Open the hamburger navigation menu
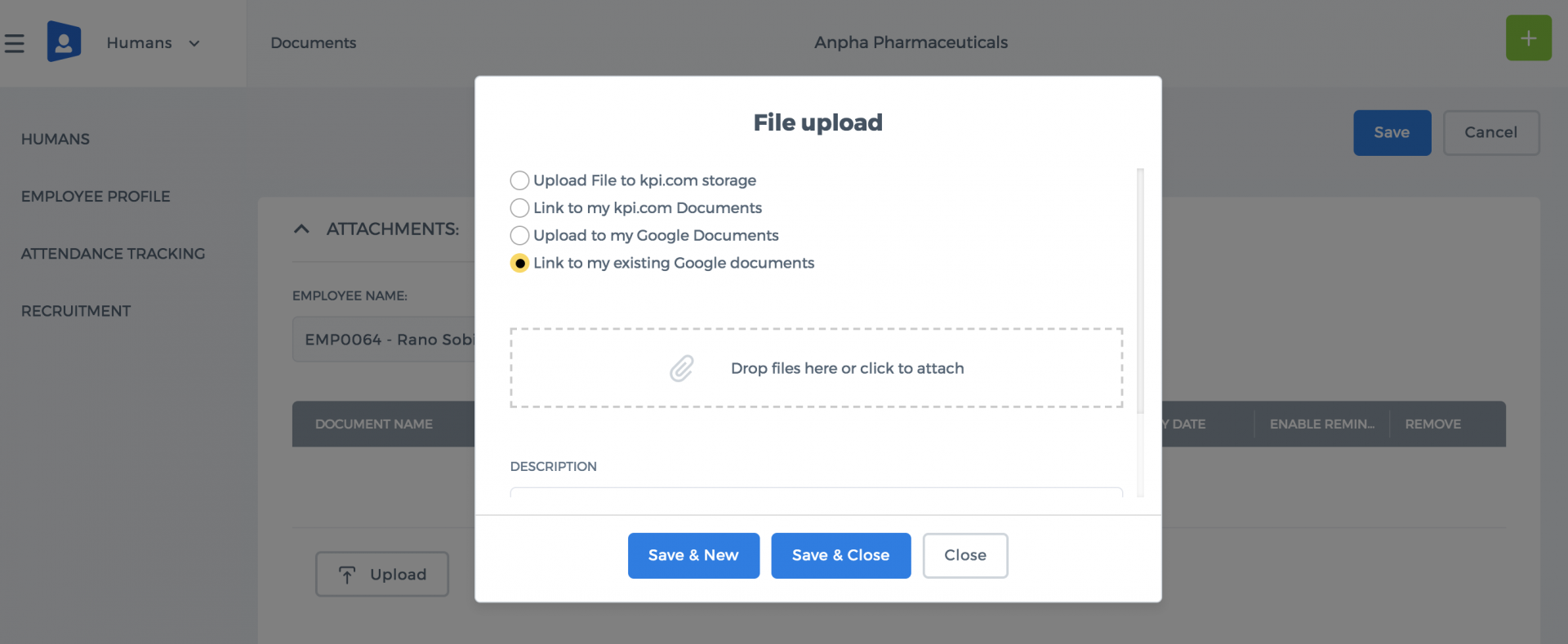The width and height of the screenshot is (1568, 644). (x=14, y=42)
